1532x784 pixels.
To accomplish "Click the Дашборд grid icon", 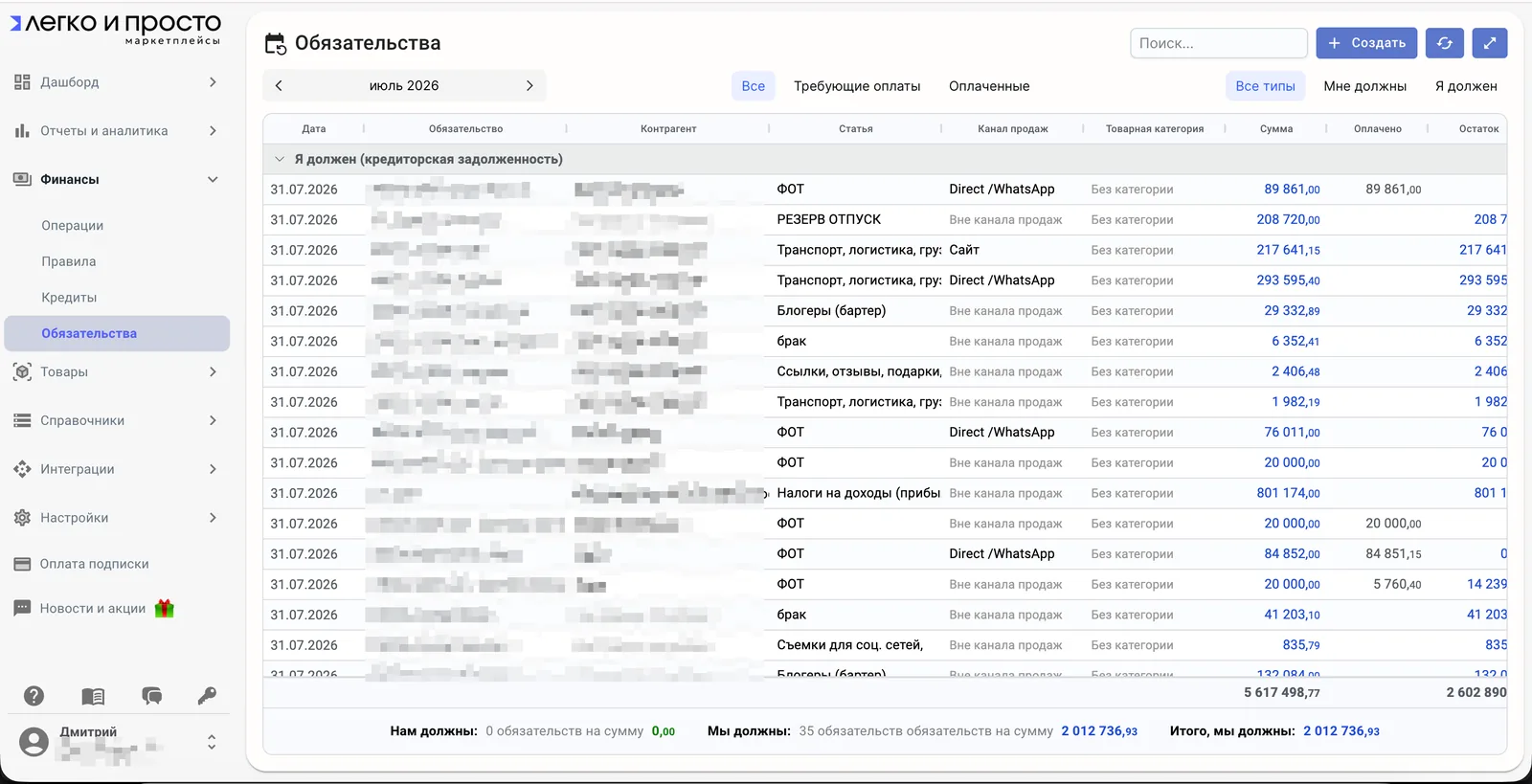I will (22, 82).
